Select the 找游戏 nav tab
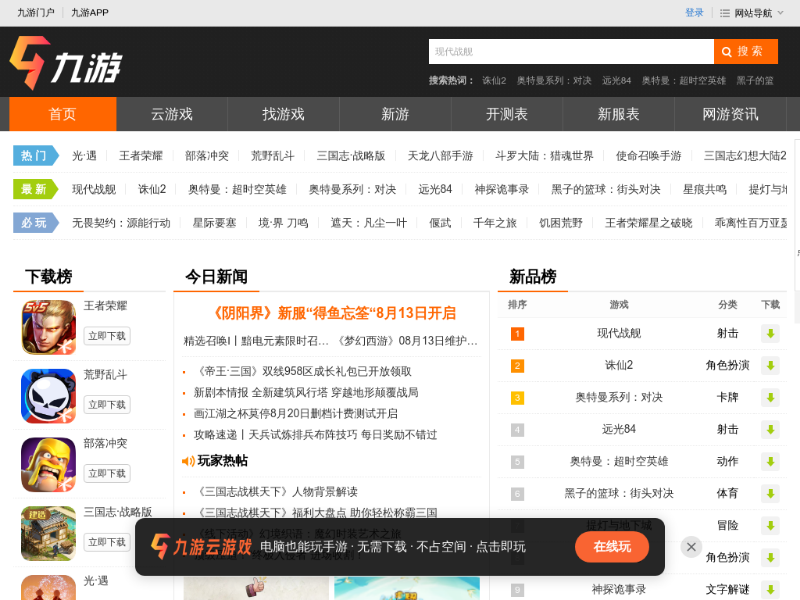800x600 pixels. coord(283,114)
